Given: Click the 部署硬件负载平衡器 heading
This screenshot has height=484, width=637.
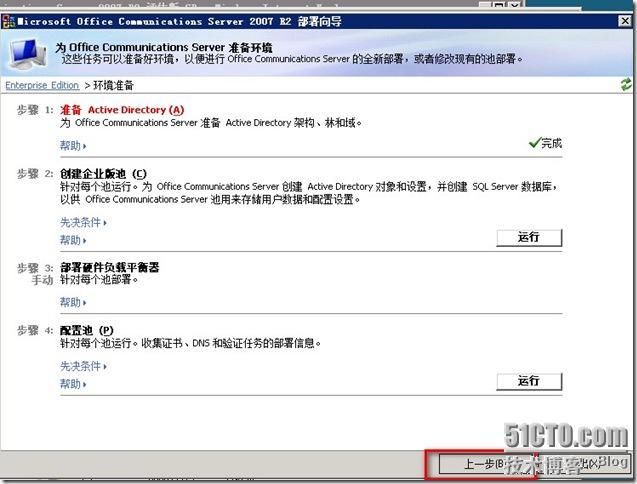Looking at the screenshot, I should (109, 267).
